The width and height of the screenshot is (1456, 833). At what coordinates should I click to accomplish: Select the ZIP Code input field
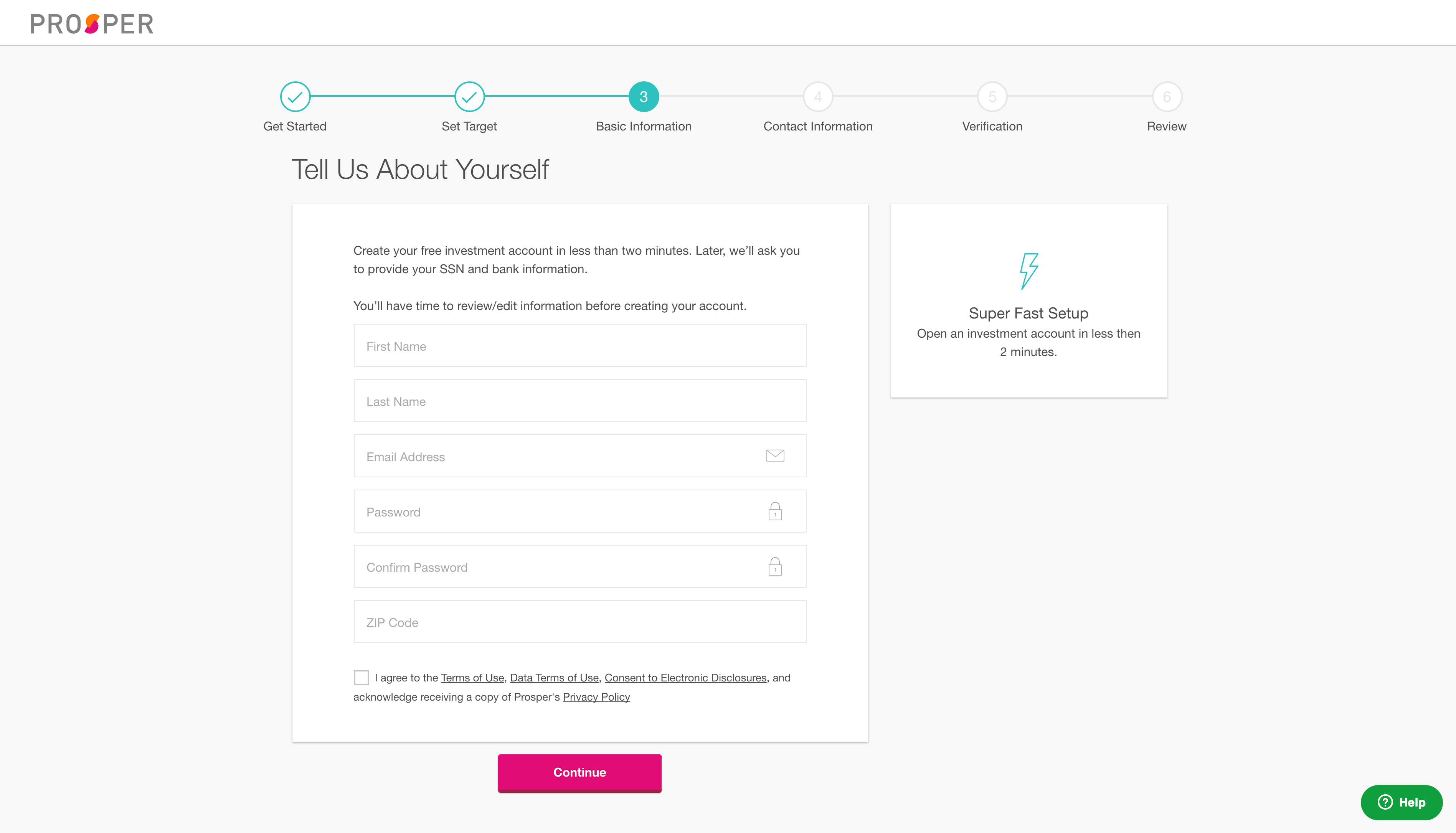click(579, 622)
